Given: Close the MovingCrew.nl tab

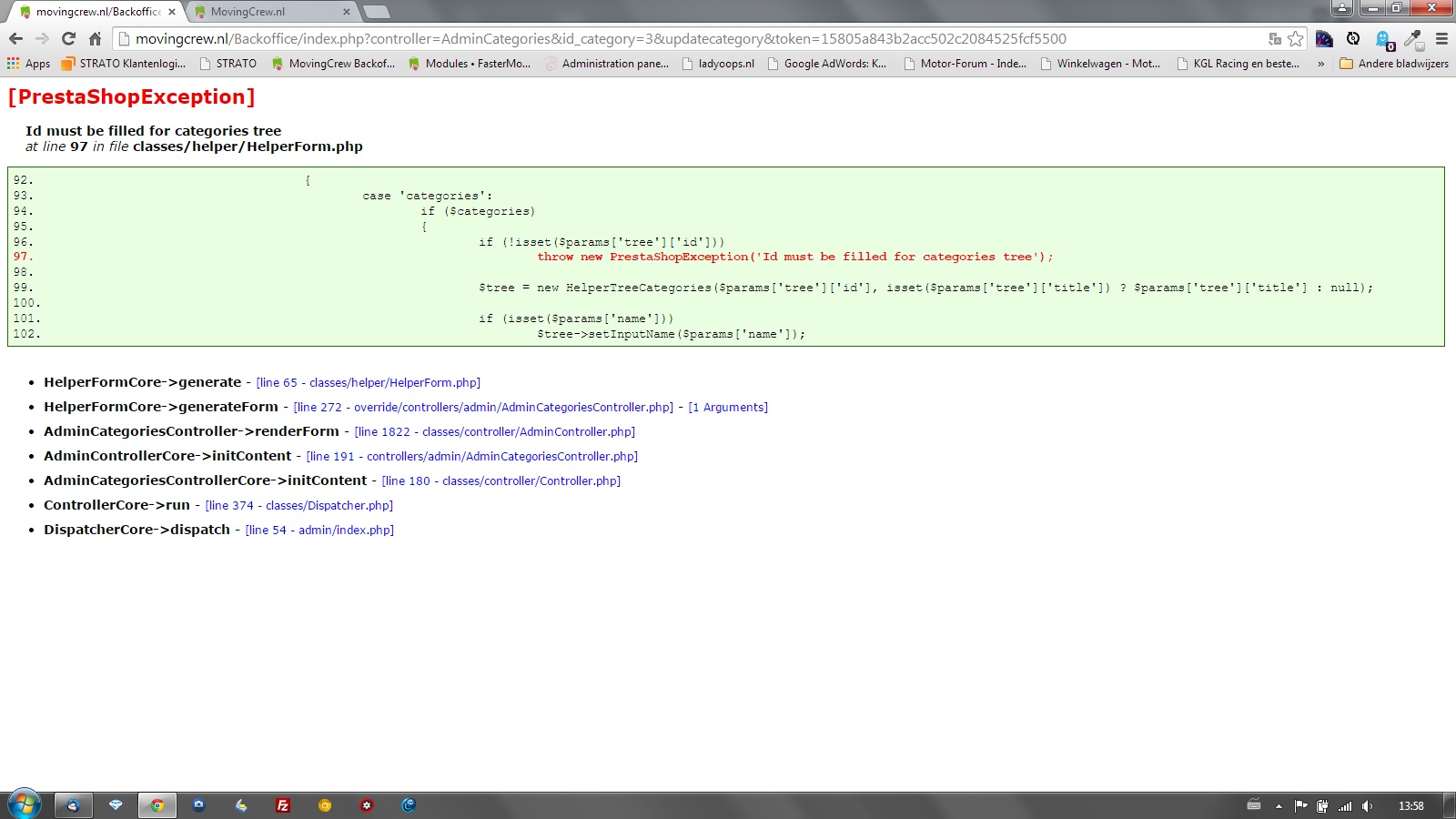Looking at the screenshot, I should pos(347,12).
